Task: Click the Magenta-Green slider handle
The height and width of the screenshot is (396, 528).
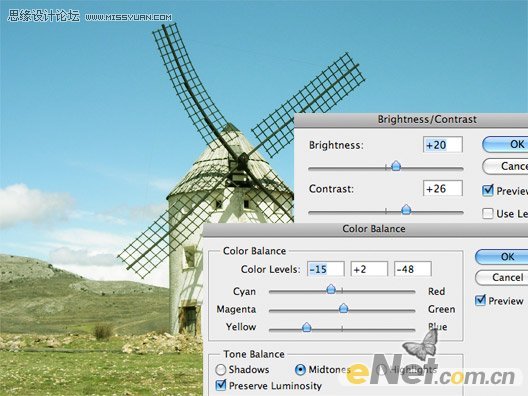Action: click(x=343, y=308)
